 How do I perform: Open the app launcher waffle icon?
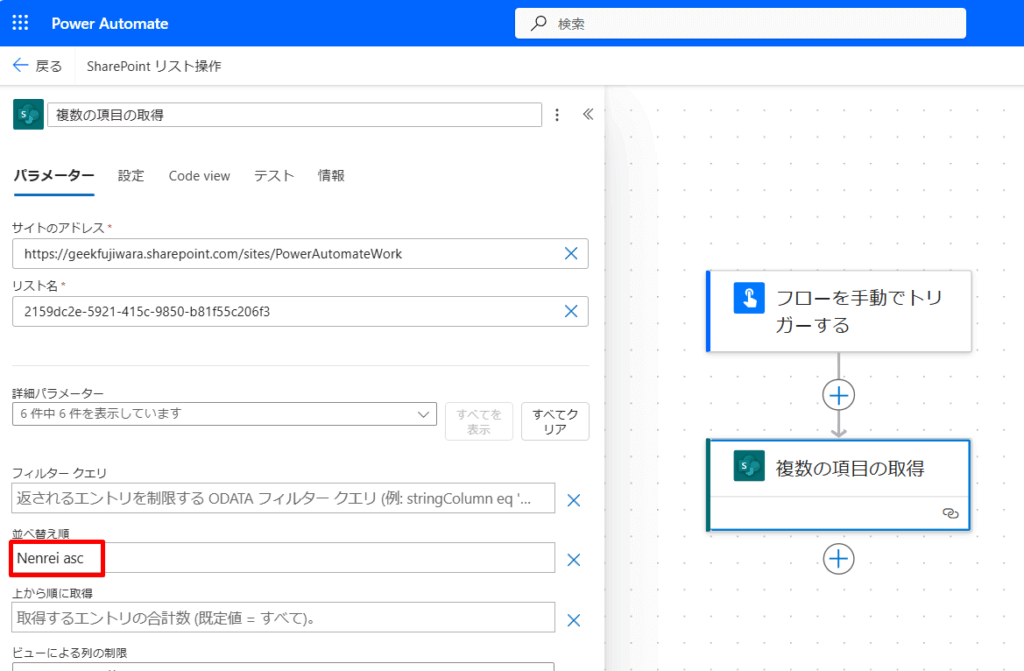pyautogui.click(x=20, y=23)
